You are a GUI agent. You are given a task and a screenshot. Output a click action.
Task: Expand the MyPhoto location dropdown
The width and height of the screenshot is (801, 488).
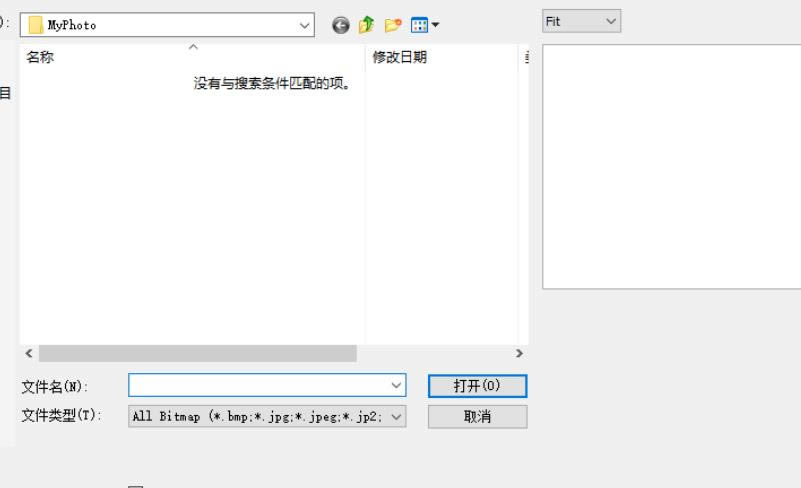click(x=304, y=25)
